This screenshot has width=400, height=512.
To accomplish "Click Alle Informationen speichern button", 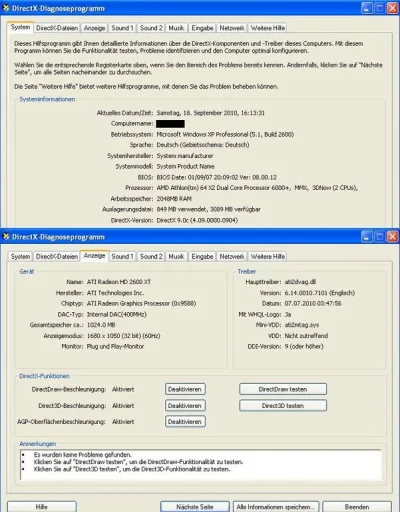I will pyautogui.click(x=276, y=507).
